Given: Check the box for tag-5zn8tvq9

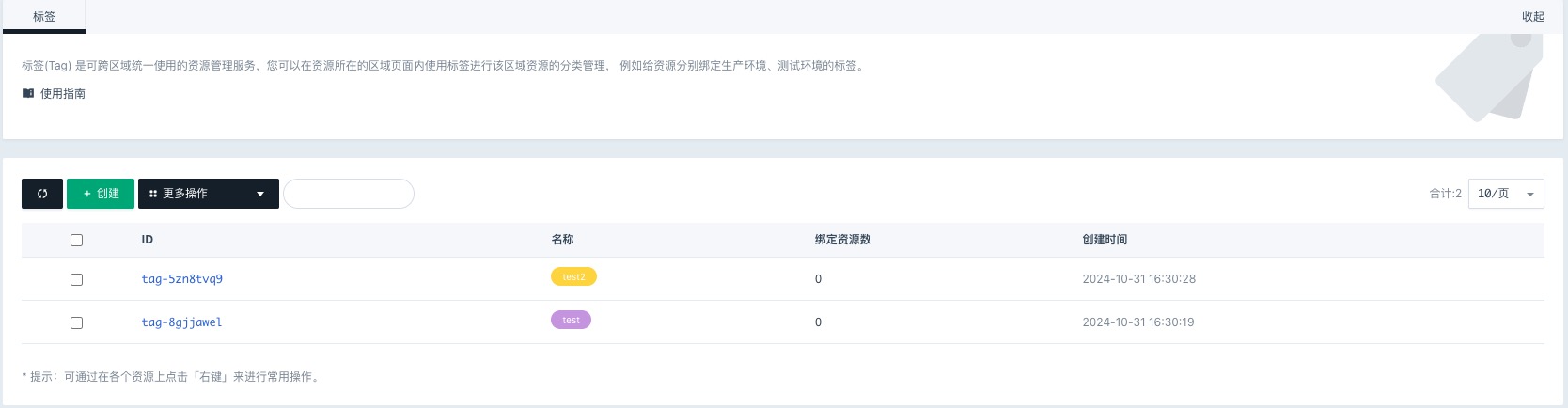Looking at the screenshot, I should (x=77, y=279).
